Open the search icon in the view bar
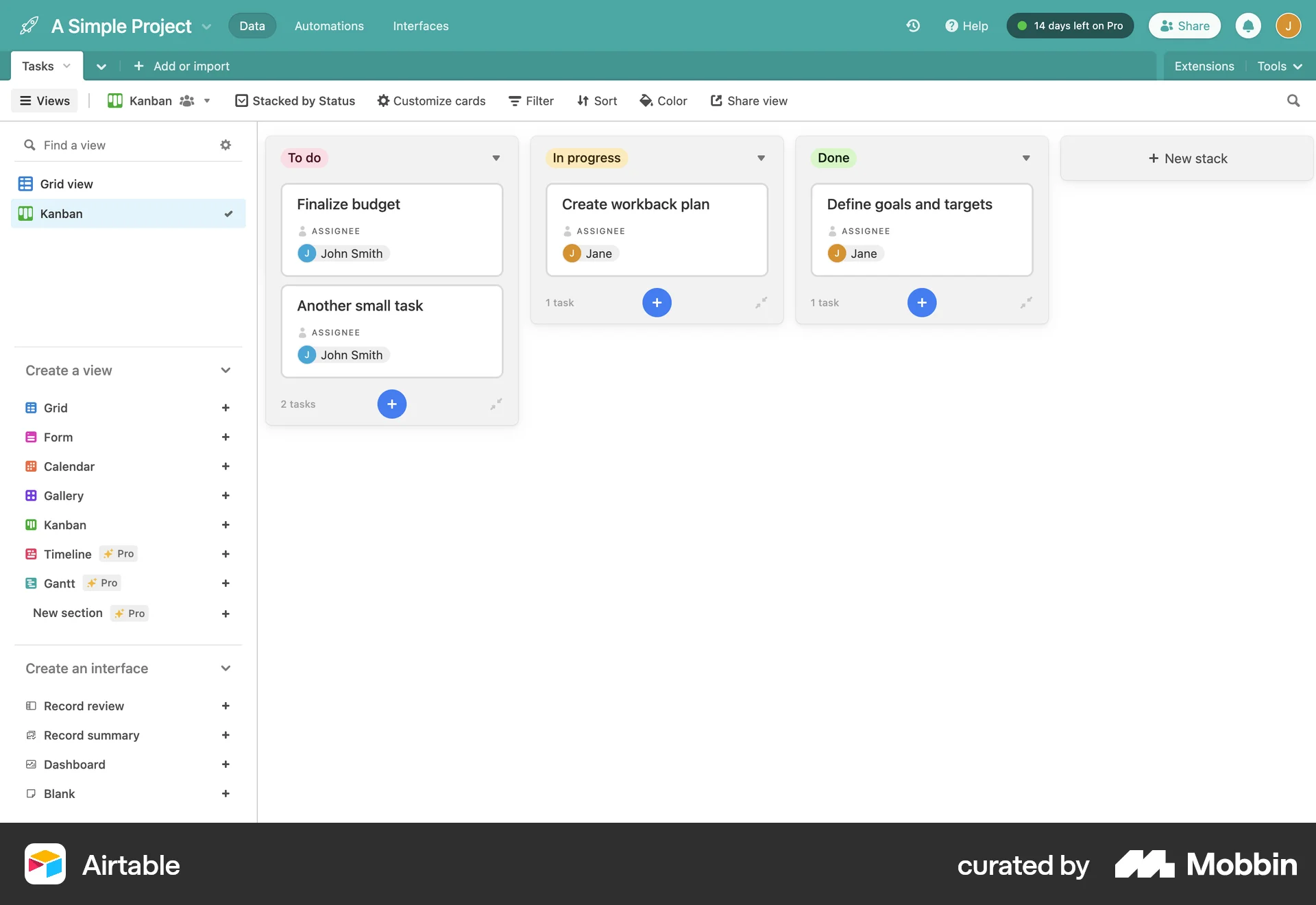 1293,101
